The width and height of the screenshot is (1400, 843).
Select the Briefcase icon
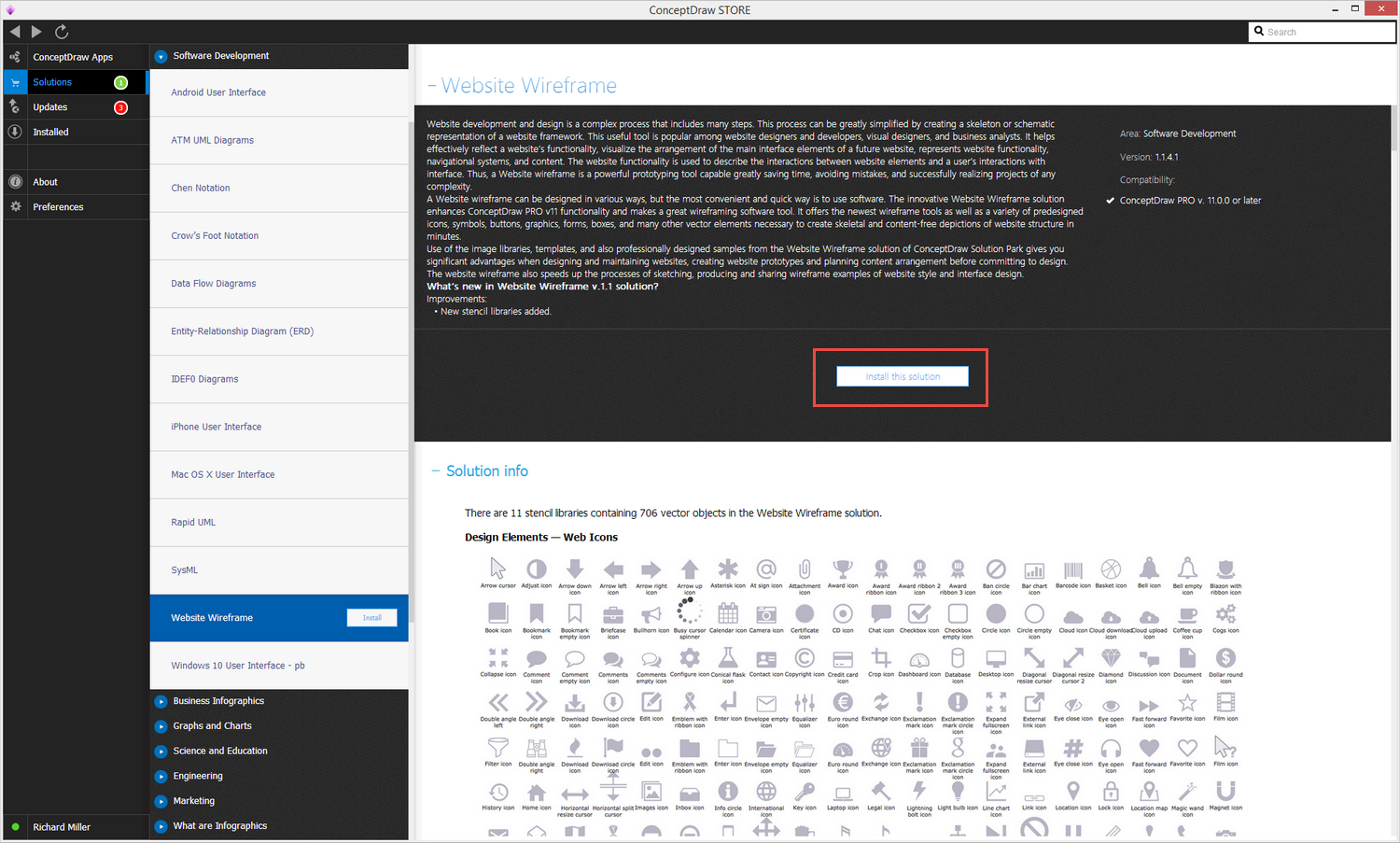(613, 614)
